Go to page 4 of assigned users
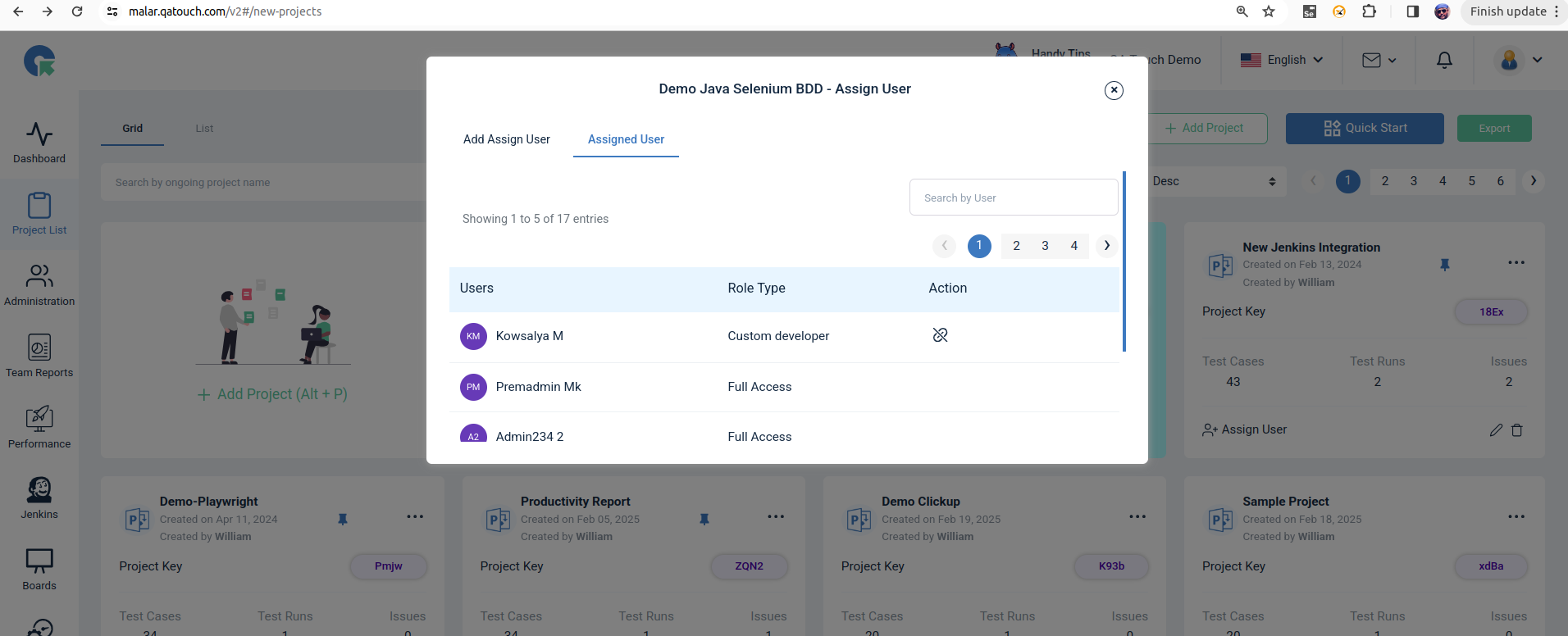The width and height of the screenshot is (1568, 636). coord(1074,246)
